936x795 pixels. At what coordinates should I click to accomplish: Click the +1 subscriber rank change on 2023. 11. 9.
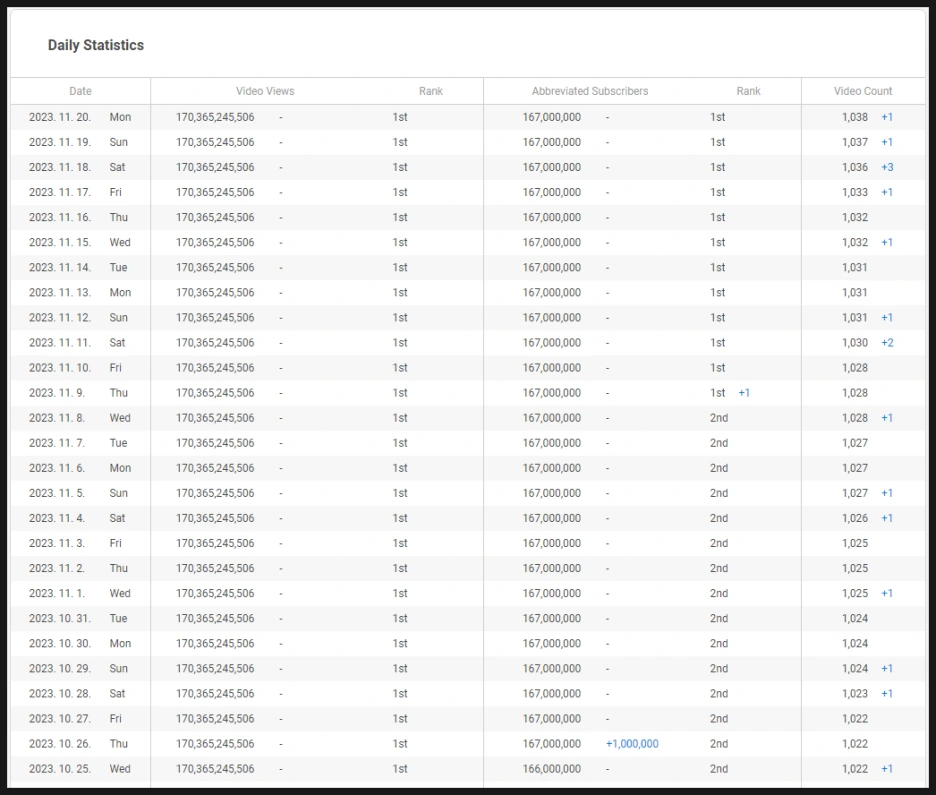pyautogui.click(x=744, y=393)
